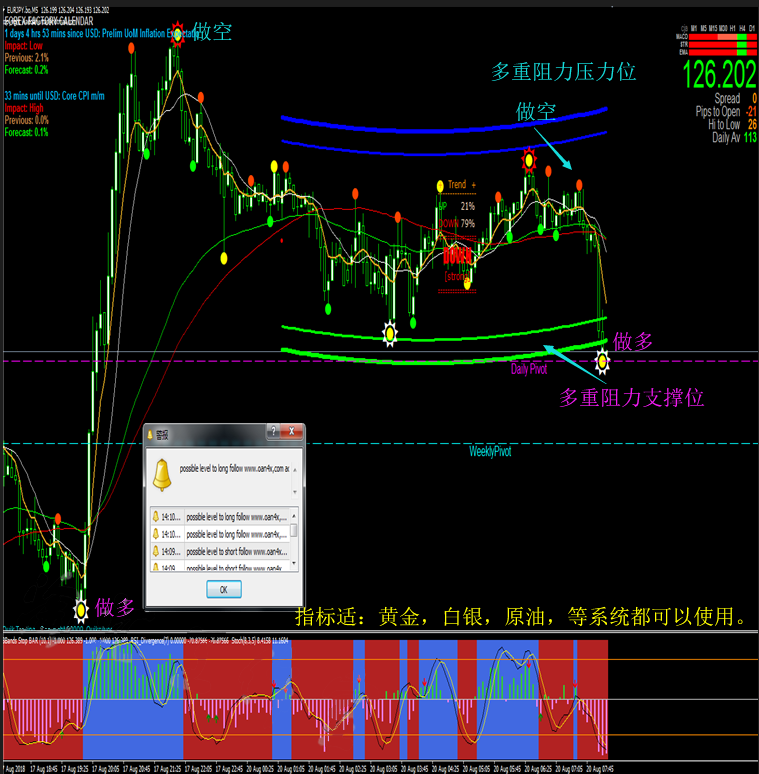The height and width of the screenshot is (774, 759).
Task: Click down arrow of alert message scrollbar
Action: click(x=295, y=492)
